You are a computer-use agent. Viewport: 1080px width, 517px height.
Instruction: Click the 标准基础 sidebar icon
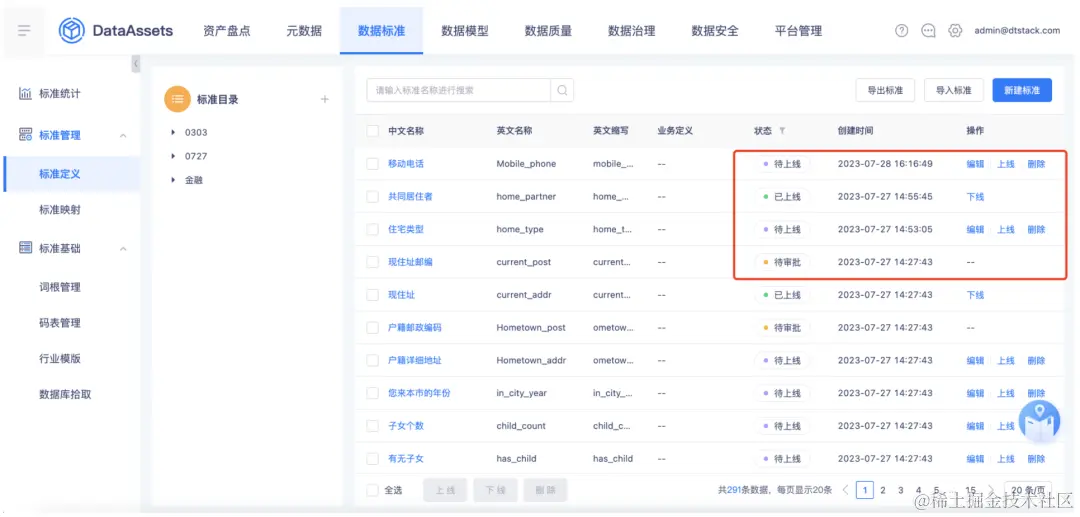pyautogui.click(x=25, y=248)
